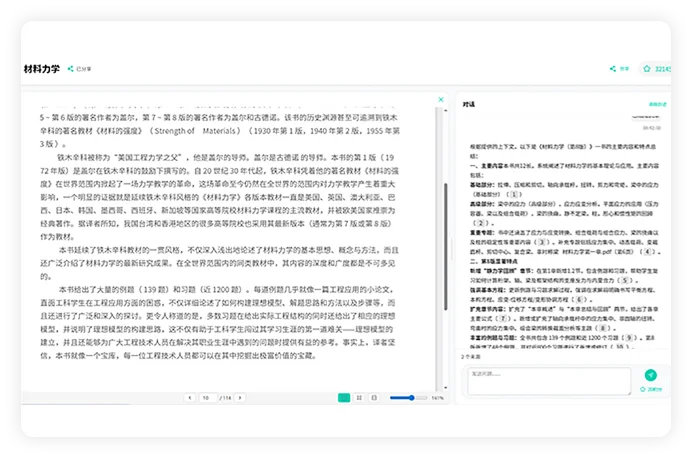Open citation reference 1 in the chat answer
Viewport: 693px width, 459px height.
point(514,194)
